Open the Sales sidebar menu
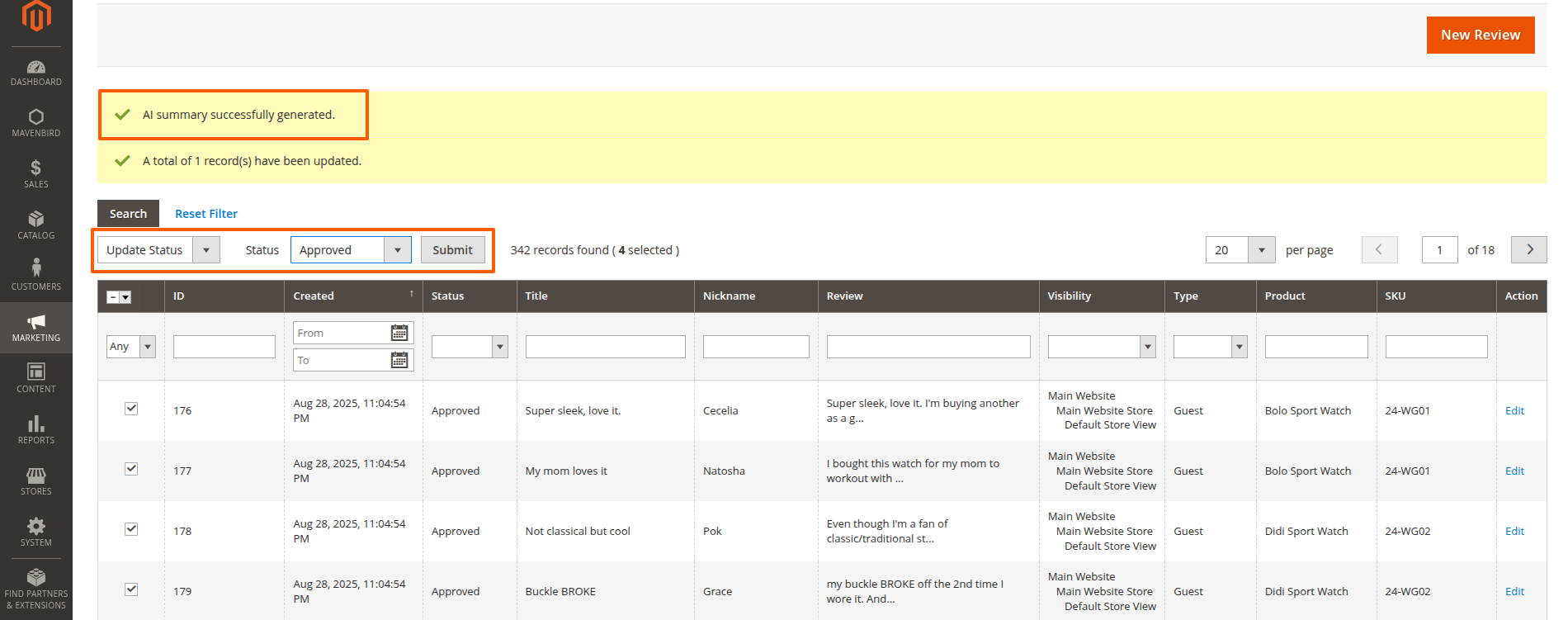Viewport: 1568px width, 620px height. point(35,174)
